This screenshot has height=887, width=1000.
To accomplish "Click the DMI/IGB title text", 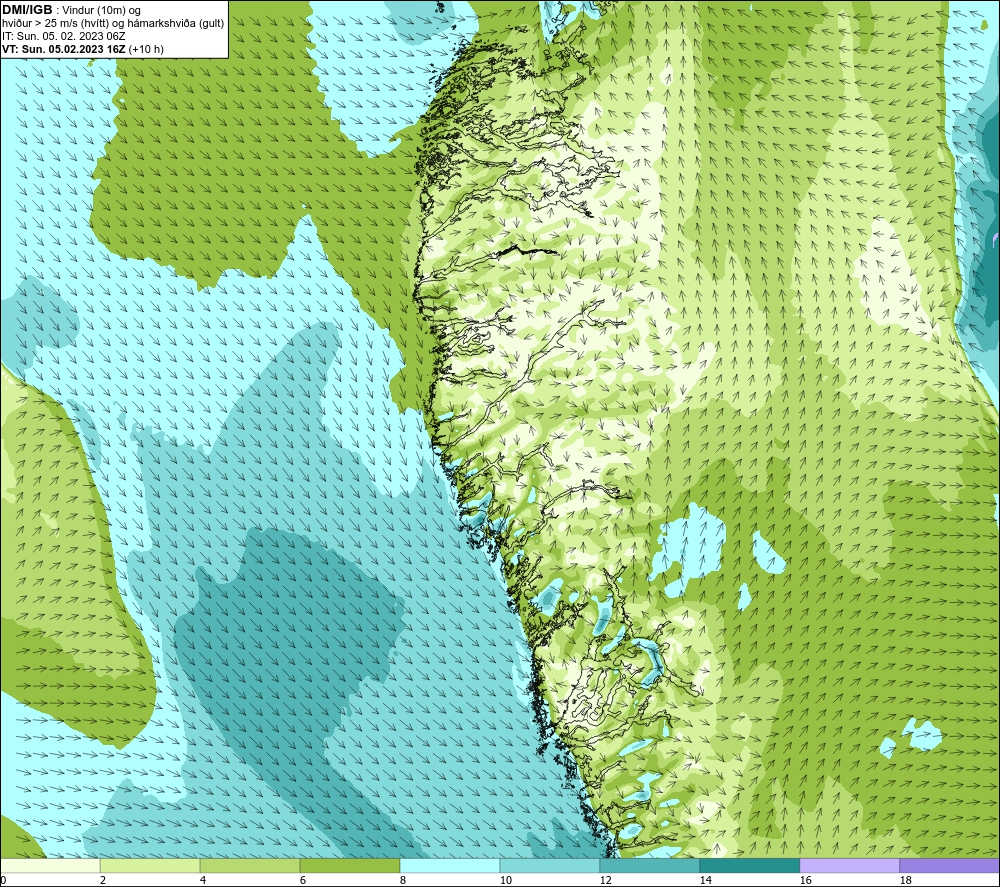I will coord(27,10).
